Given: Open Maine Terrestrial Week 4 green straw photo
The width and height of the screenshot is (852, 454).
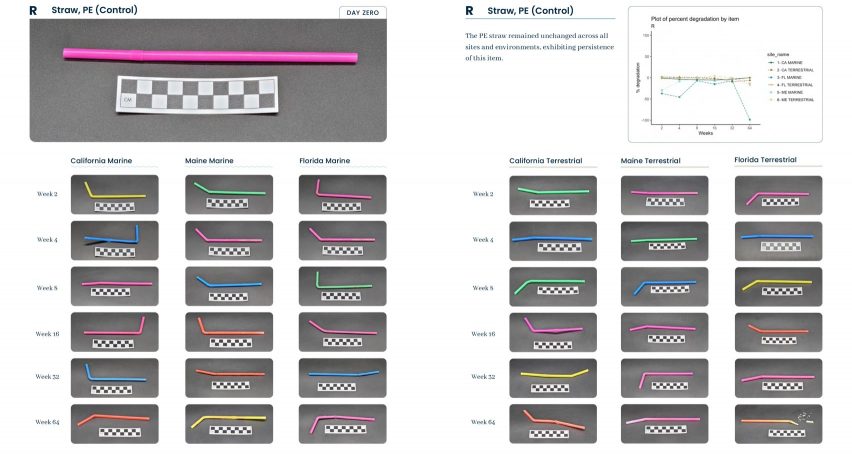Looking at the screenshot, I should (x=665, y=241).
